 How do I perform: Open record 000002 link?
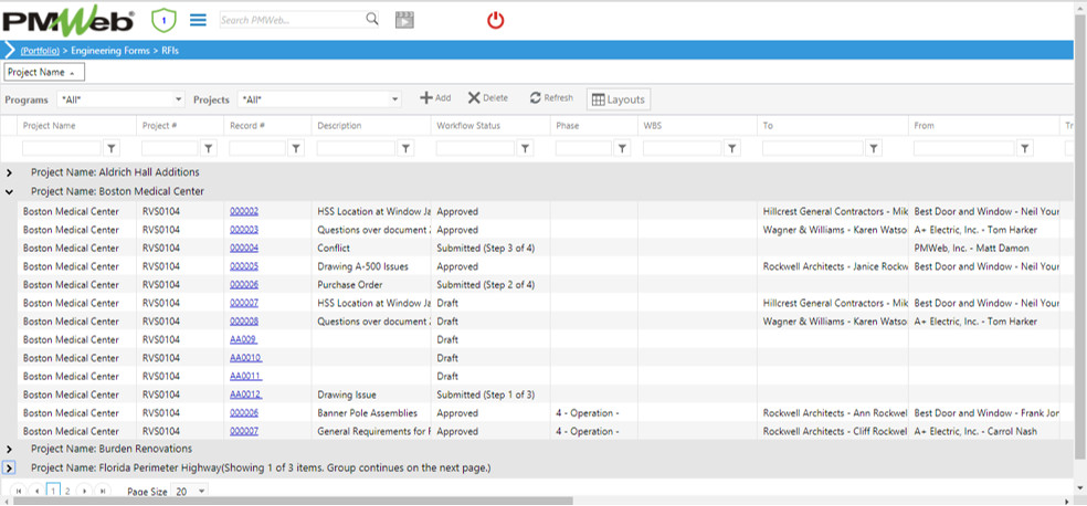244,211
